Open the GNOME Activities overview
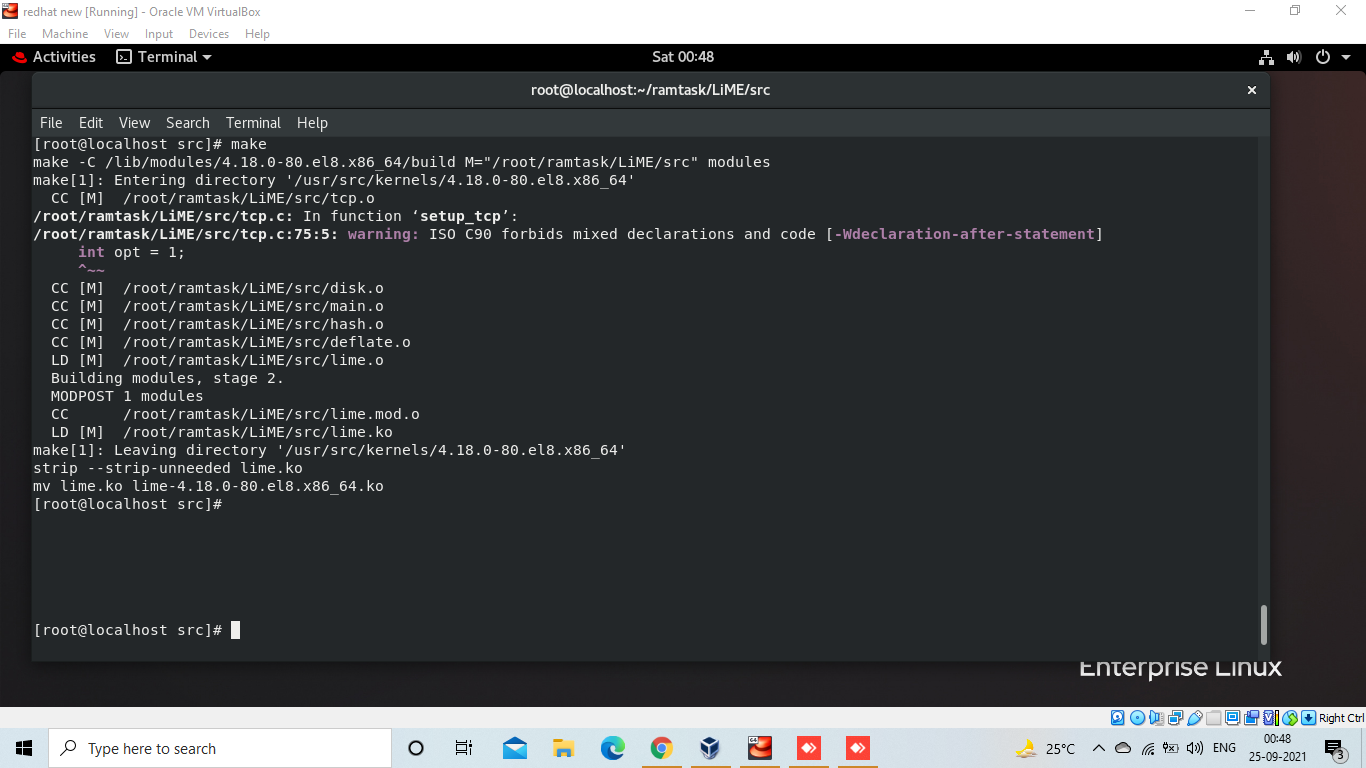 click(54, 57)
